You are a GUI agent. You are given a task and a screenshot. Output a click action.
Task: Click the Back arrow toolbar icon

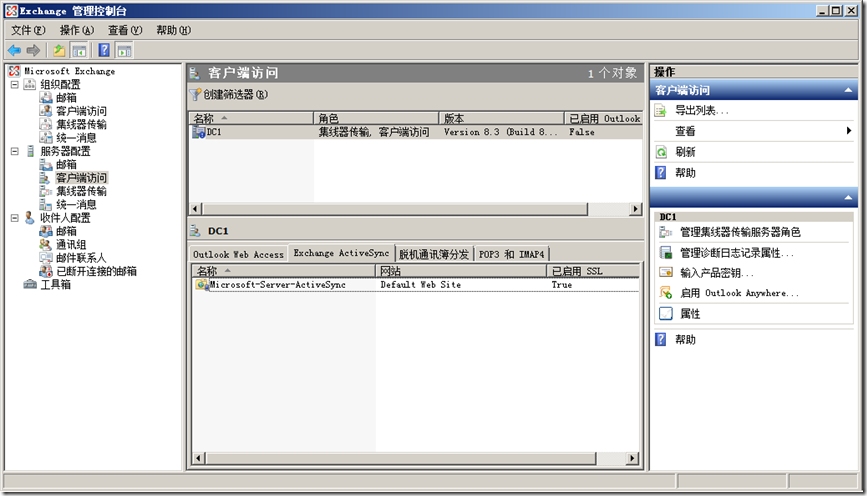[14, 51]
